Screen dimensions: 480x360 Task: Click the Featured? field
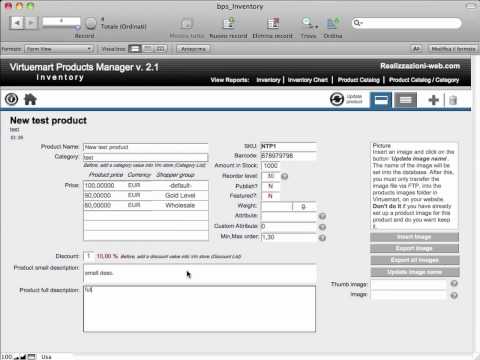271,196
